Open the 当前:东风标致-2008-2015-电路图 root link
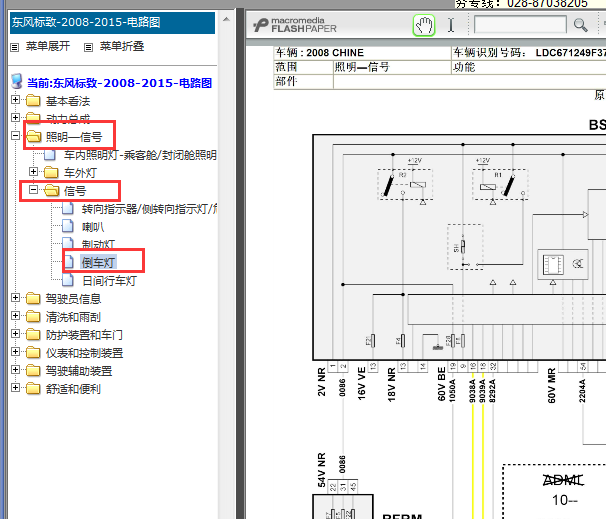 click(x=119, y=83)
